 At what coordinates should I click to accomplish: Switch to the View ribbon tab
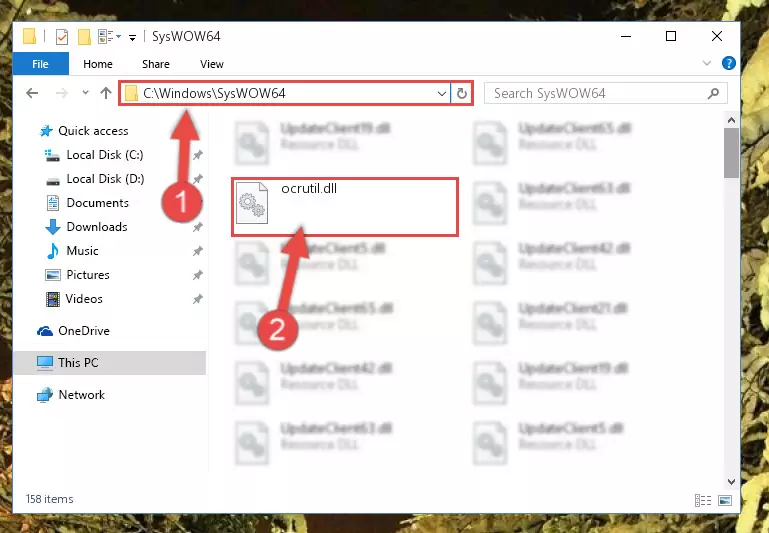211,64
